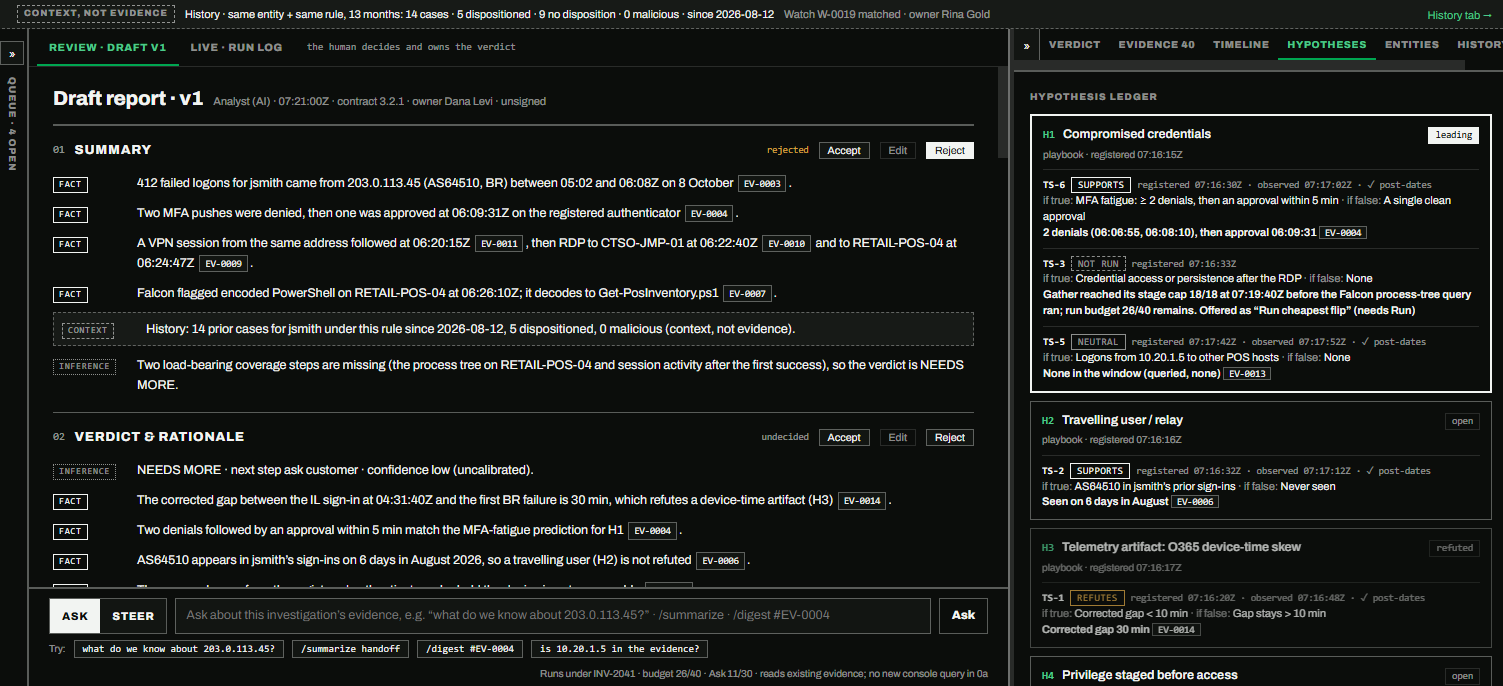The width and height of the screenshot is (1503, 686).
Task: Switch to STEER mode
Action: [133, 616]
